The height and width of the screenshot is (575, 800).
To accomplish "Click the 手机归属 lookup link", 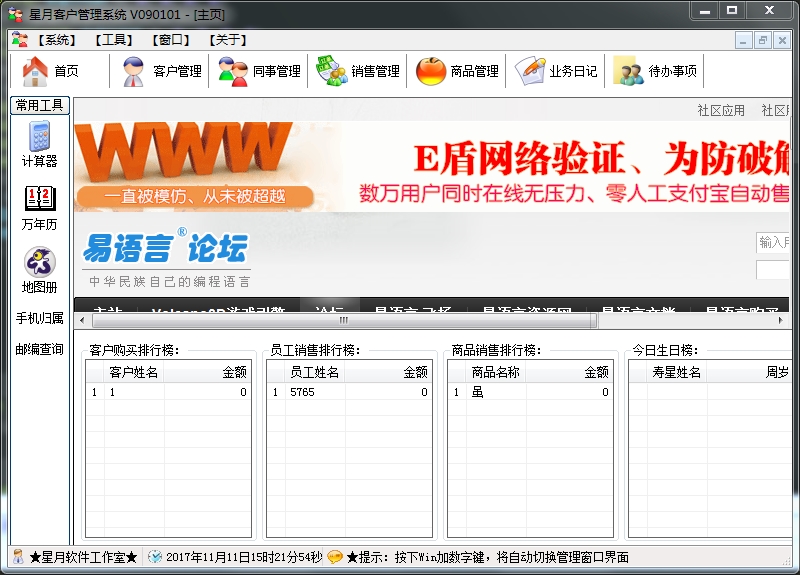I will click(x=39, y=318).
